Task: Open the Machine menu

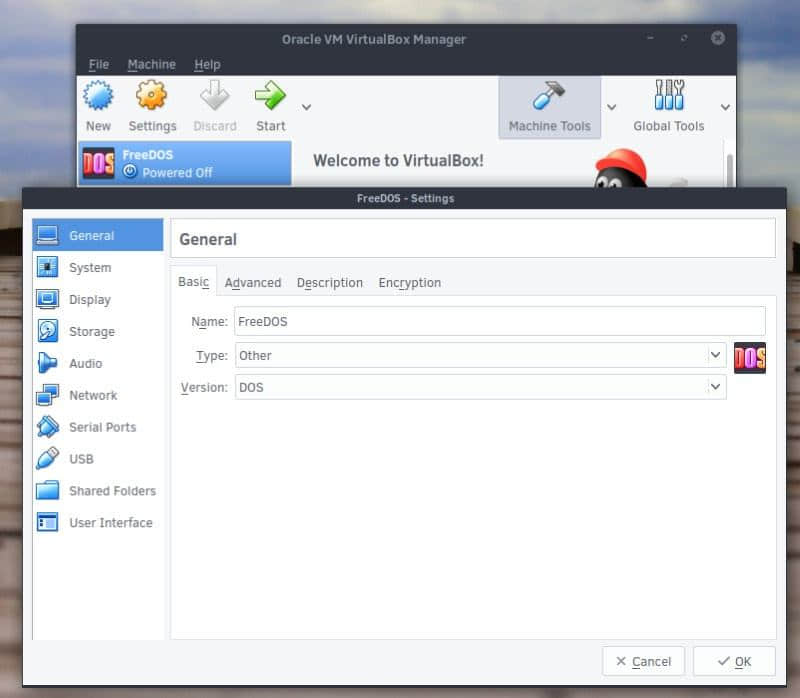Action: (152, 64)
